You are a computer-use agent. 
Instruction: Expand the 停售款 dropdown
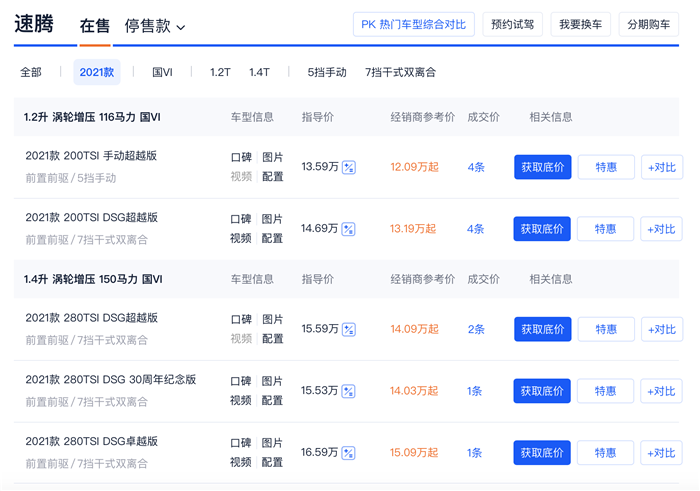point(154,26)
